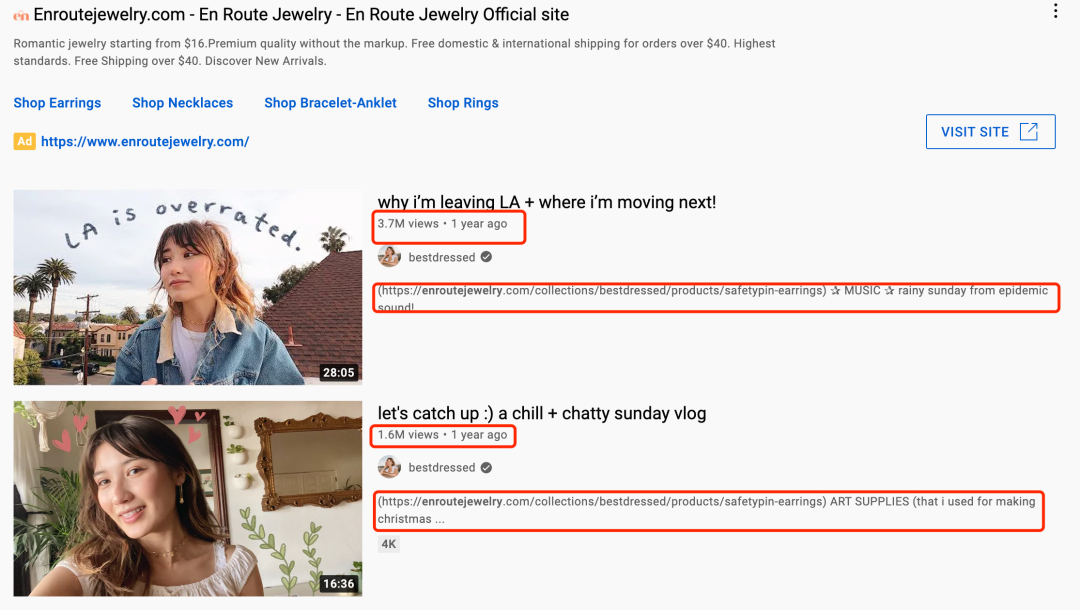This screenshot has height=610, width=1080.
Task: Open the Shop Earrings link
Action: [57, 103]
